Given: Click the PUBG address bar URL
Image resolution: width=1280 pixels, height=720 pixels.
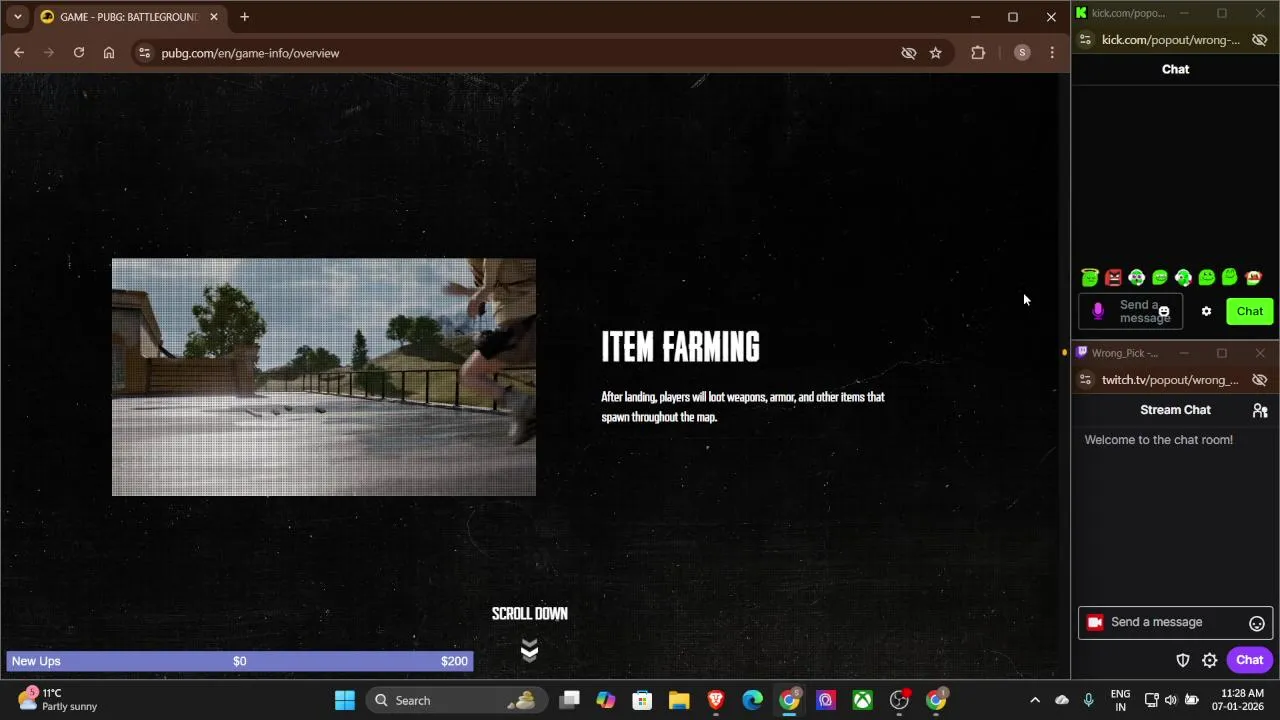Looking at the screenshot, I should [250, 53].
